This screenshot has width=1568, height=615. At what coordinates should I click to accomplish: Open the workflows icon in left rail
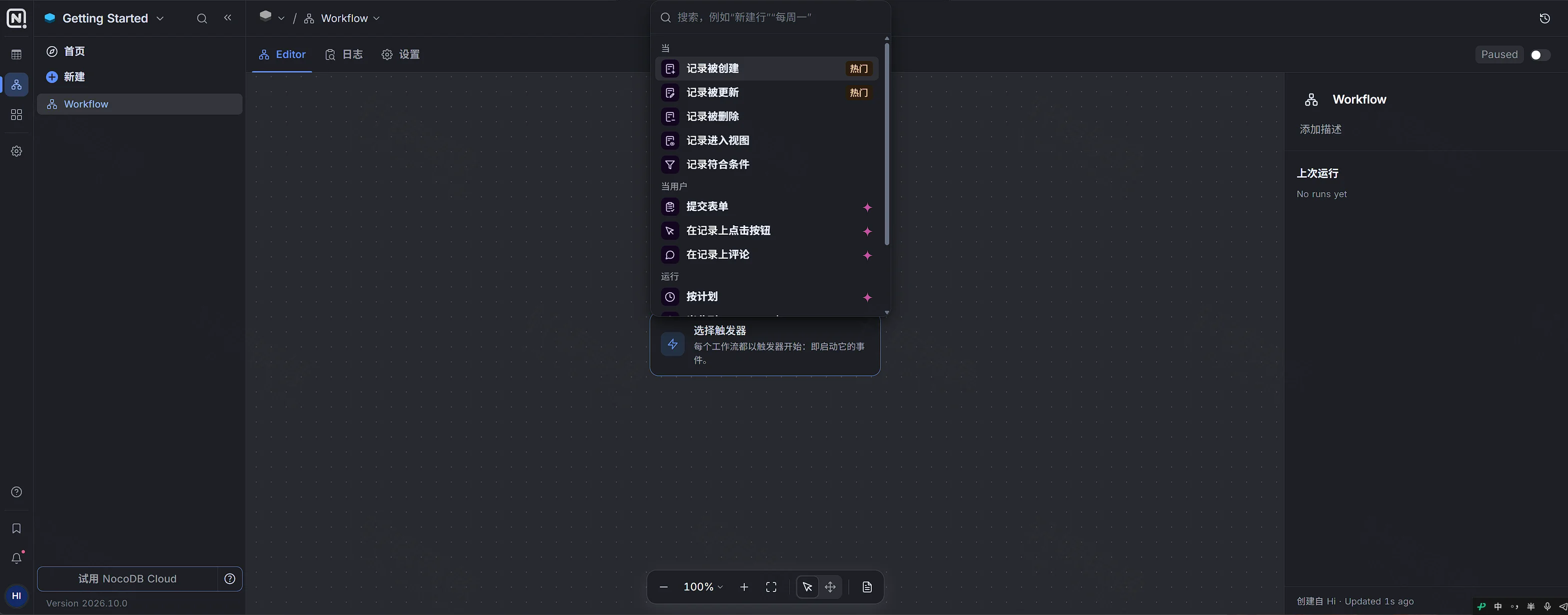click(x=17, y=85)
